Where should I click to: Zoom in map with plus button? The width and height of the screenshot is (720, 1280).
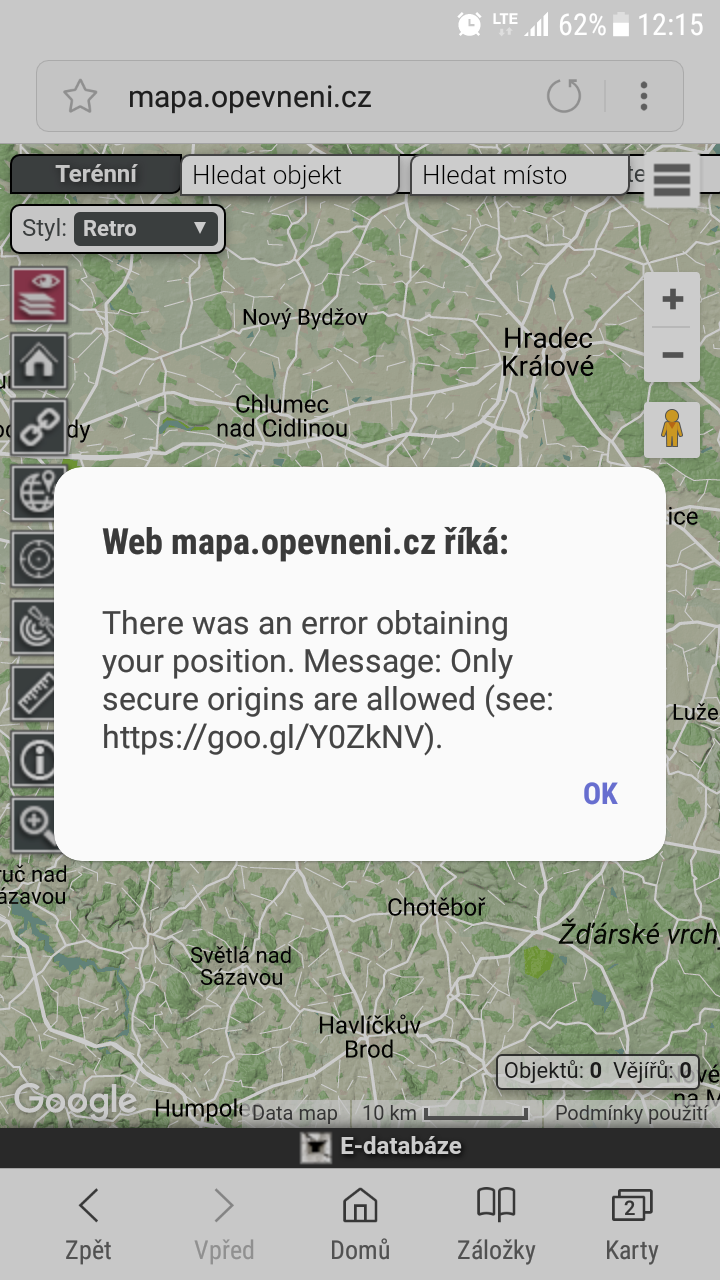click(x=673, y=299)
